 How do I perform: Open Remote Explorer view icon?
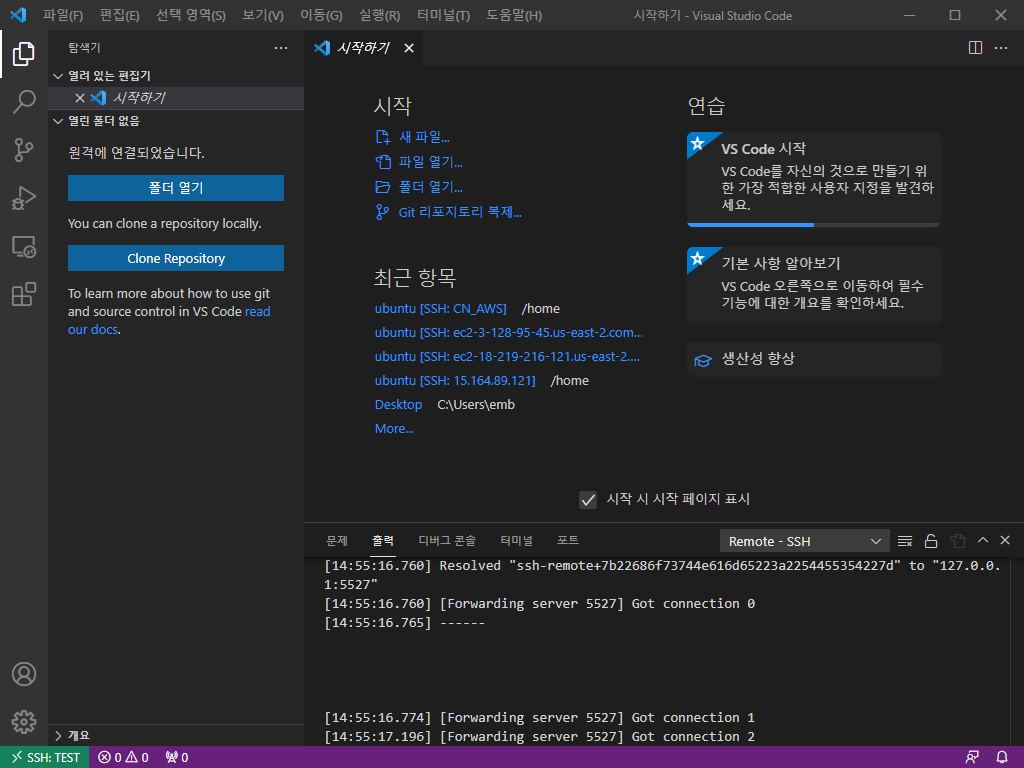click(24, 246)
